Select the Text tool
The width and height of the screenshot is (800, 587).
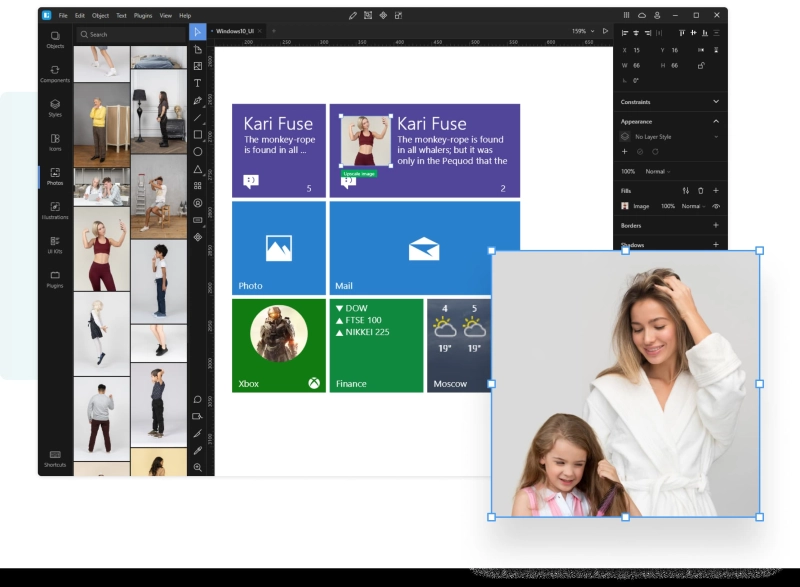point(197,83)
